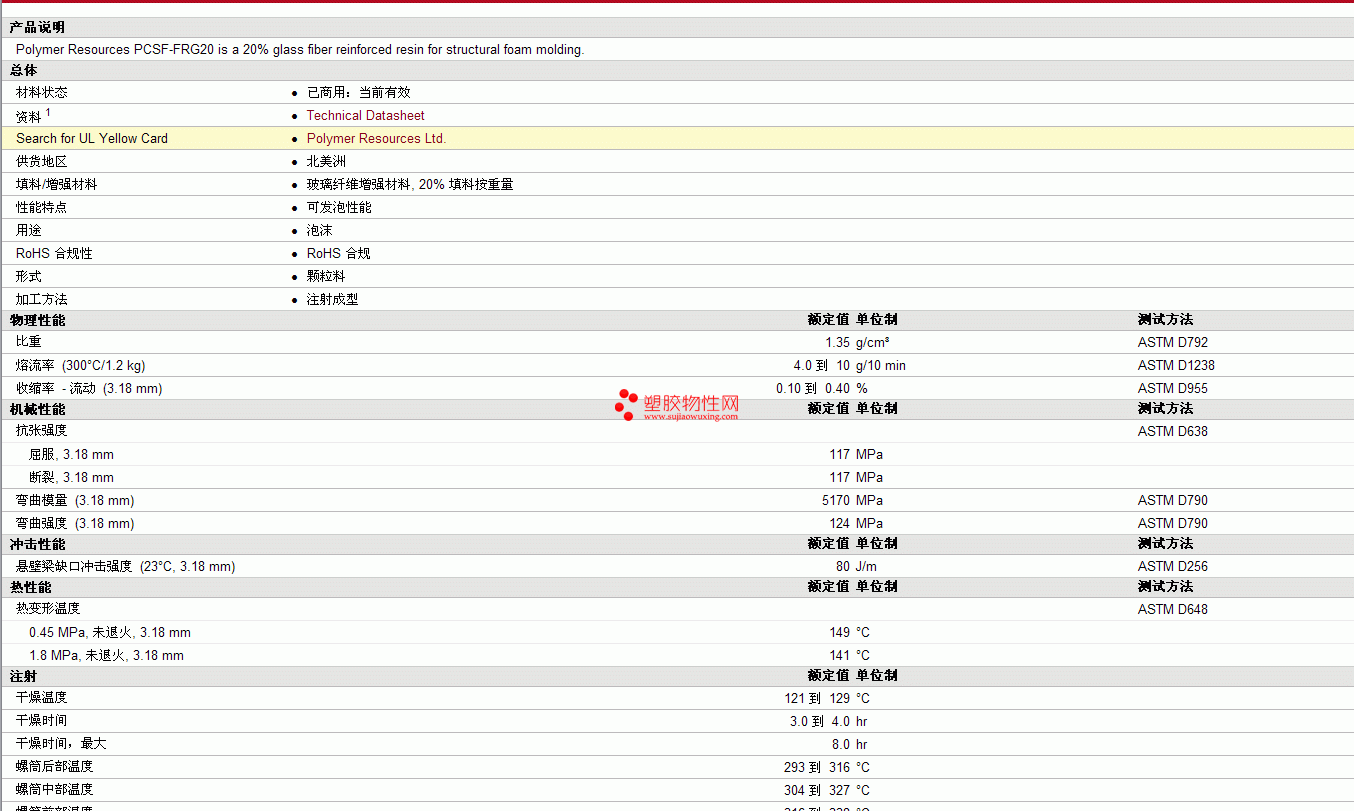The height and width of the screenshot is (811, 1354).
Task: Click the 测试方法 header in 物理性能 section
Action: point(1165,320)
